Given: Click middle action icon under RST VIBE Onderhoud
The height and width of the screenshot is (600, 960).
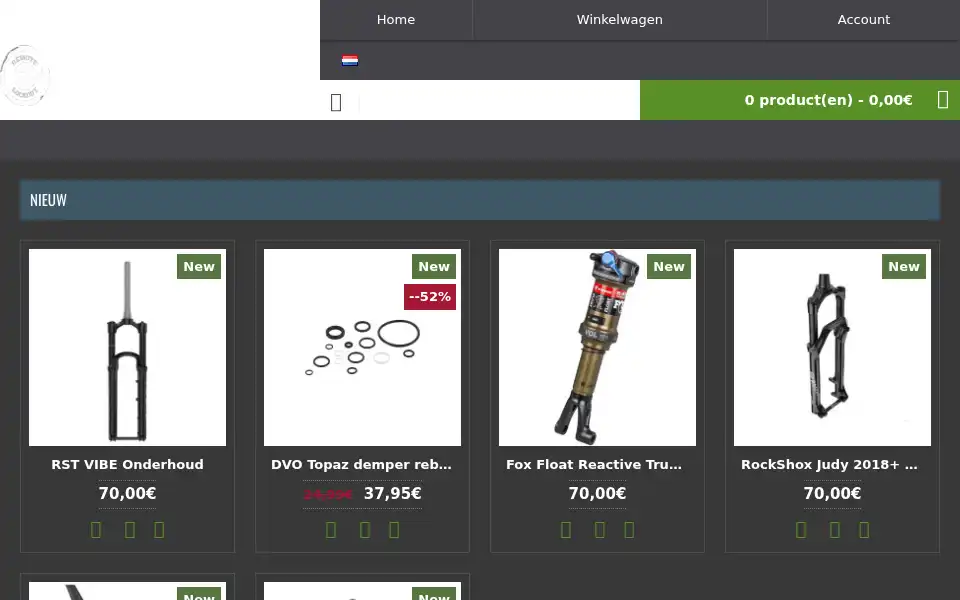Looking at the screenshot, I should coord(130,530).
